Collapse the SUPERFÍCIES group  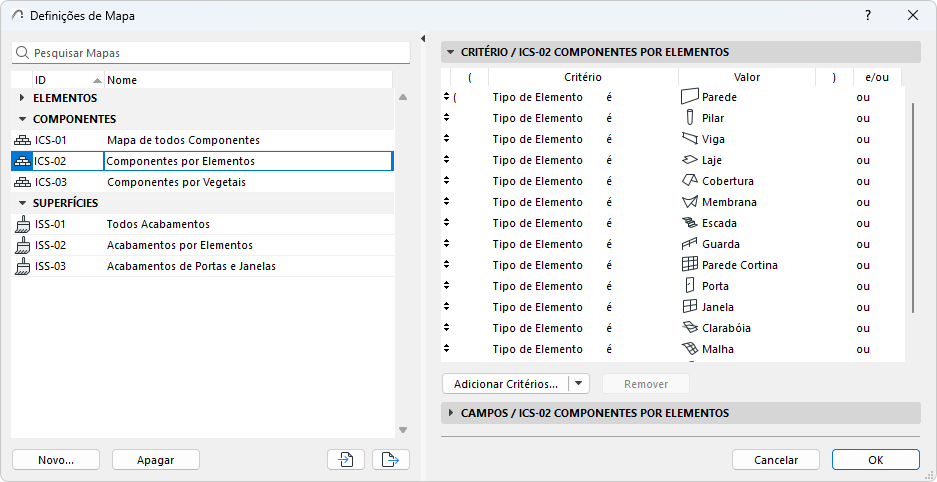click(22, 203)
